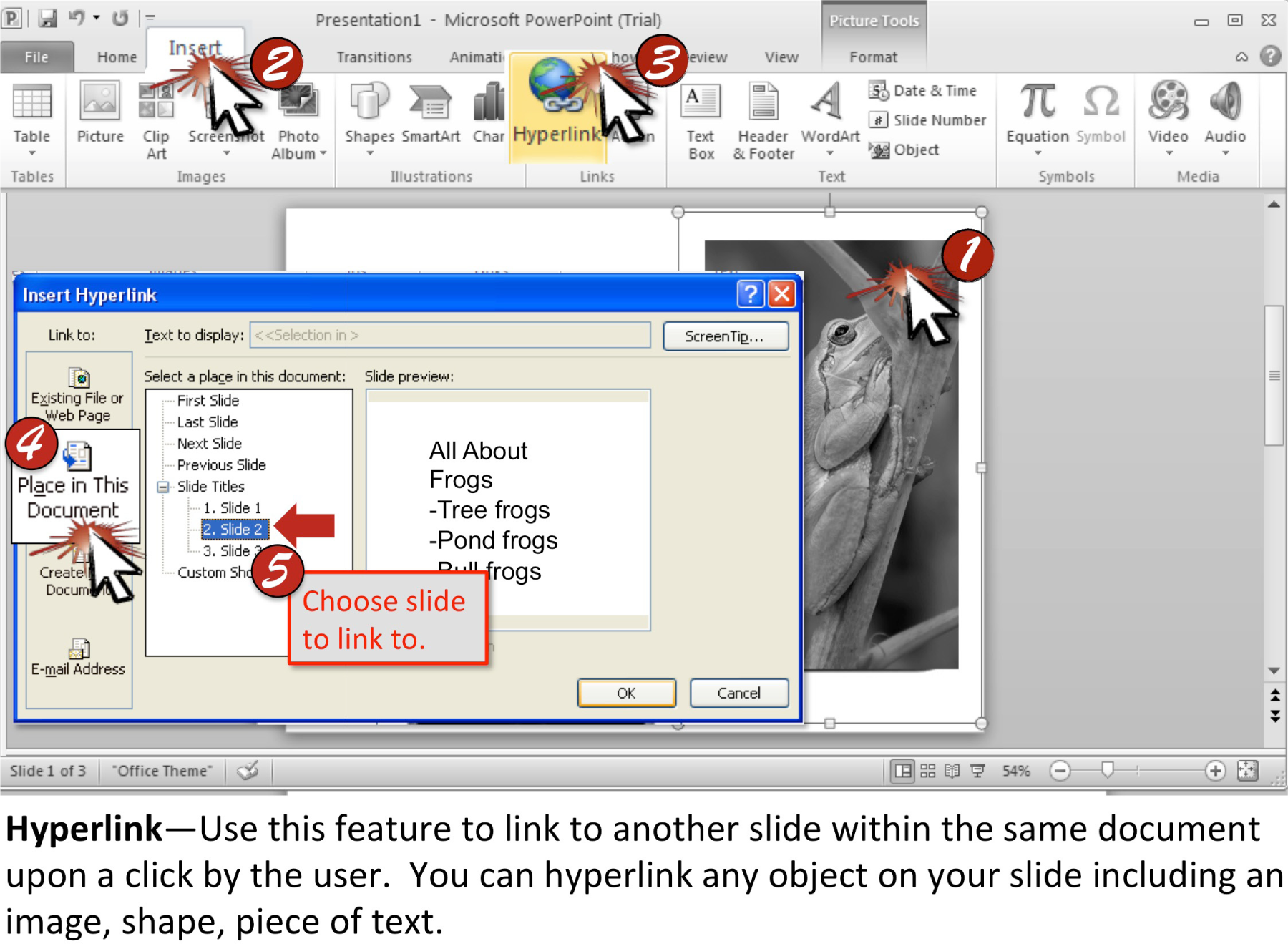Viewport: 1288px width, 944px height.
Task: Switch to Reading view in status bar
Action: [x=952, y=771]
